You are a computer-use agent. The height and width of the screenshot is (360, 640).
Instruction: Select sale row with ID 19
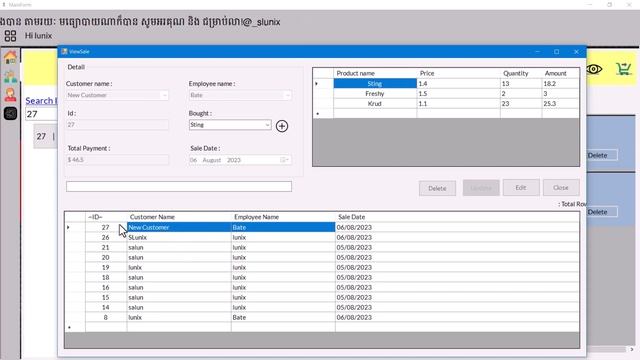pos(322,267)
